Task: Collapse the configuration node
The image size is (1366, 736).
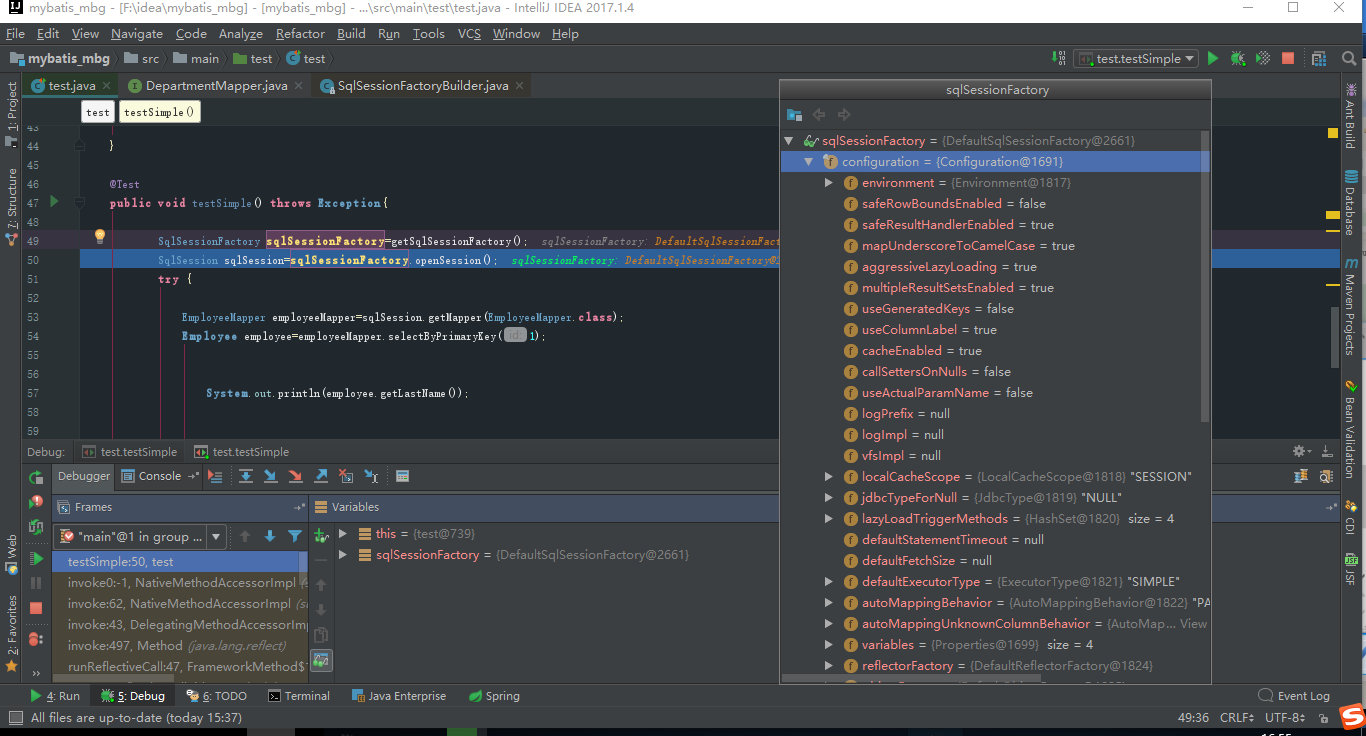Action: pyautogui.click(x=808, y=161)
